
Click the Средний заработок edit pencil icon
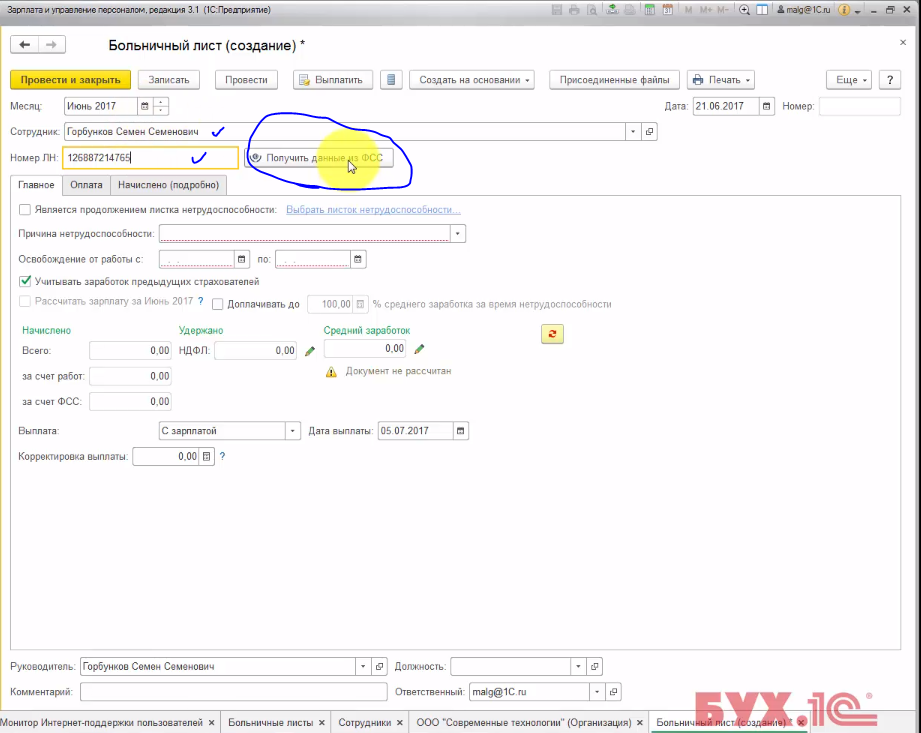tap(419, 349)
